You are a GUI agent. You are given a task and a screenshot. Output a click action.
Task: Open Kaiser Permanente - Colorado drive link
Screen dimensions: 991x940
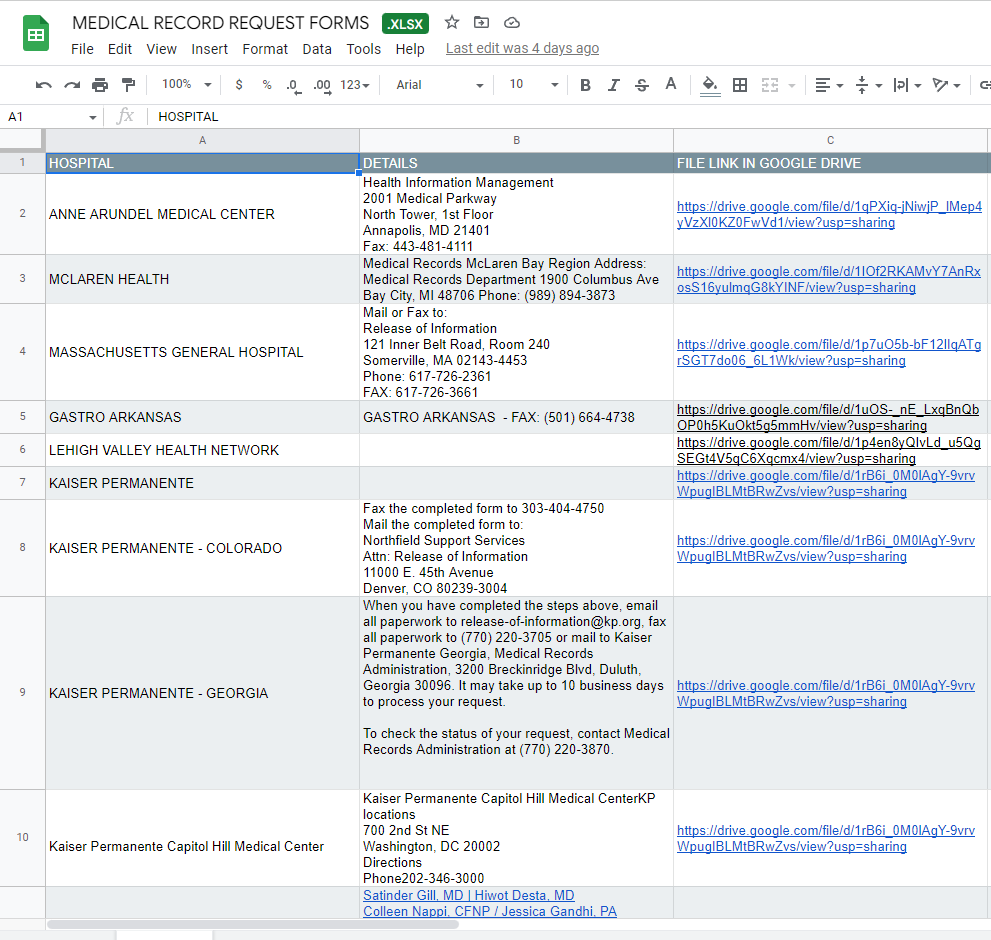tap(825, 548)
